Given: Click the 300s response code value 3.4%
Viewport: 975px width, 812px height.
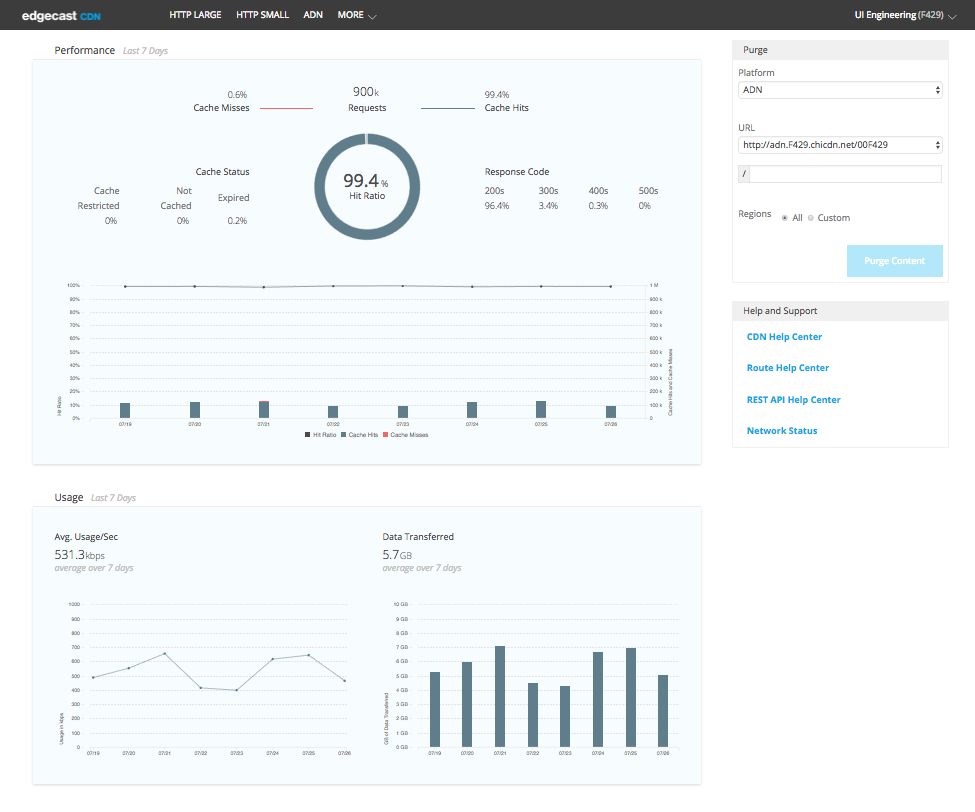Looking at the screenshot, I should coord(548,206).
